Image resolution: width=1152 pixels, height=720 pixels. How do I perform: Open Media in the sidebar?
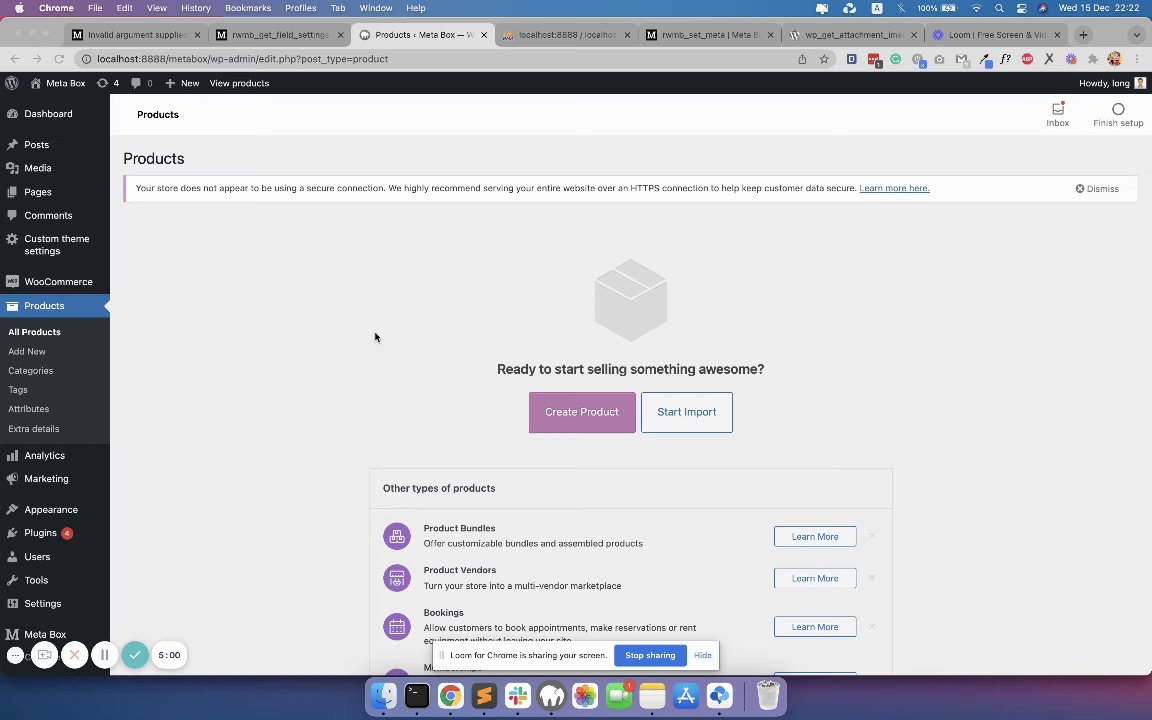click(55, 168)
